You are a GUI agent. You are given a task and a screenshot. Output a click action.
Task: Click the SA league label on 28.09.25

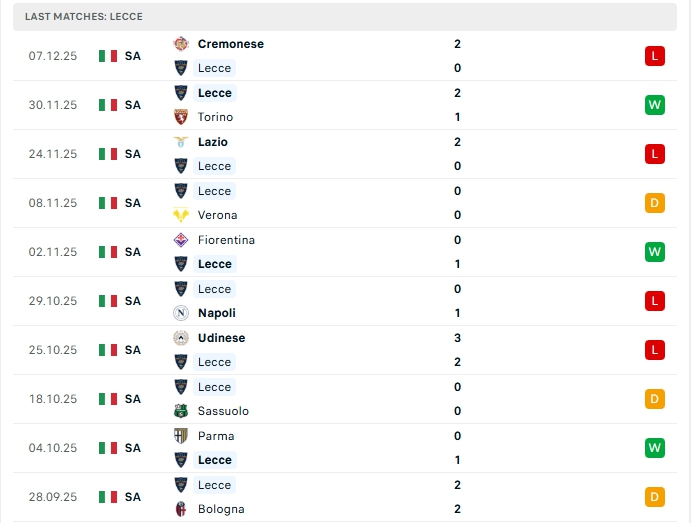(133, 497)
